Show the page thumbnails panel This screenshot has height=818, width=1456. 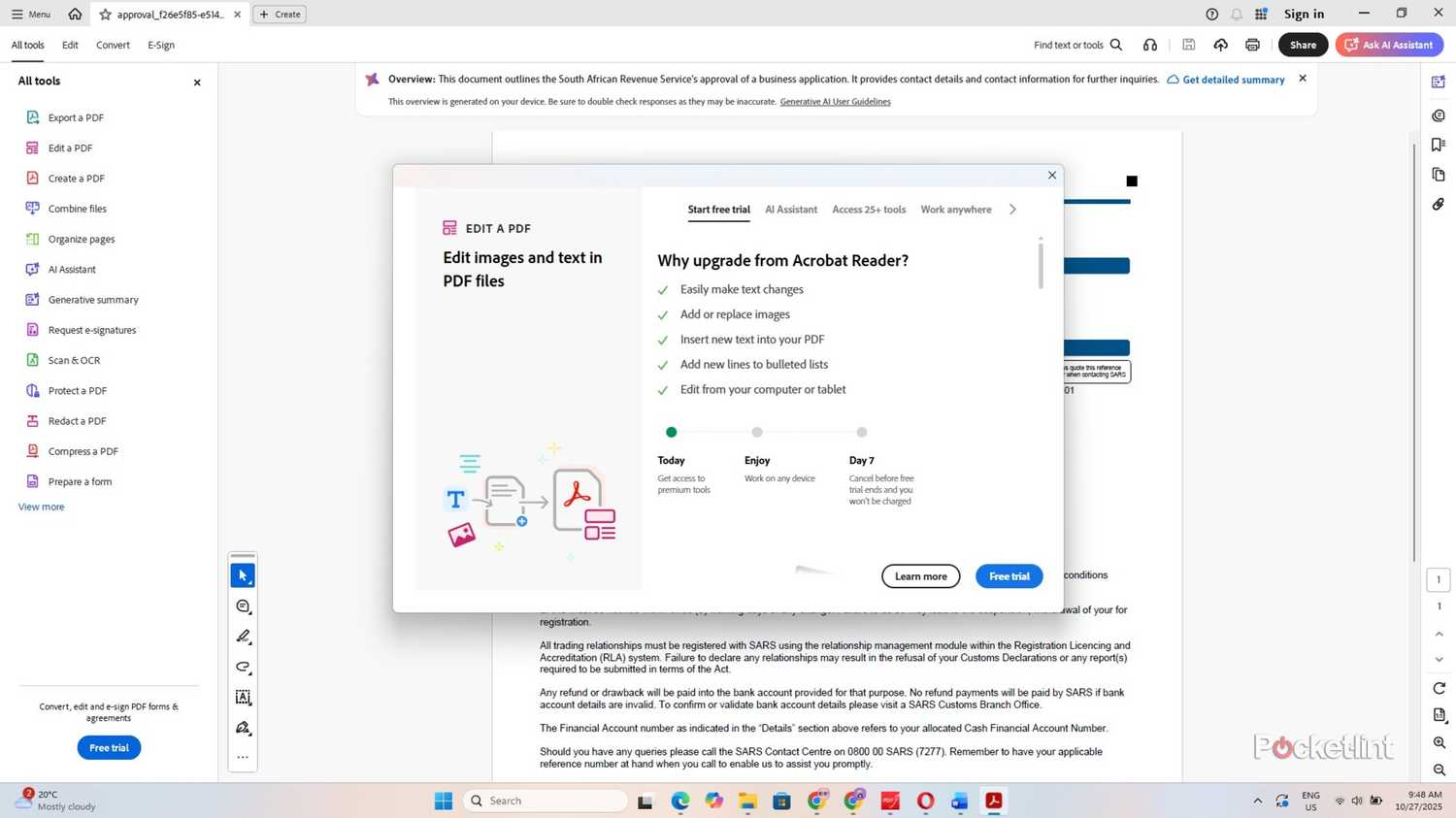(1439, 174)
